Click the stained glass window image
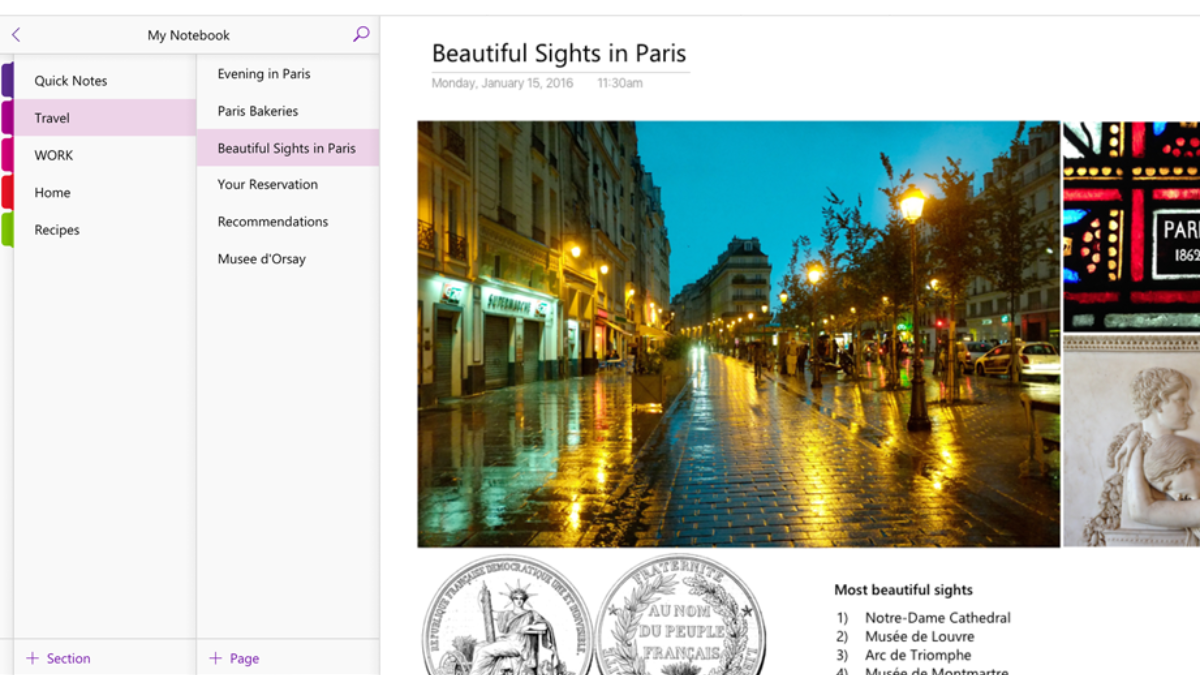This screenshot has width=1200, height=675. coord(1131,225)
